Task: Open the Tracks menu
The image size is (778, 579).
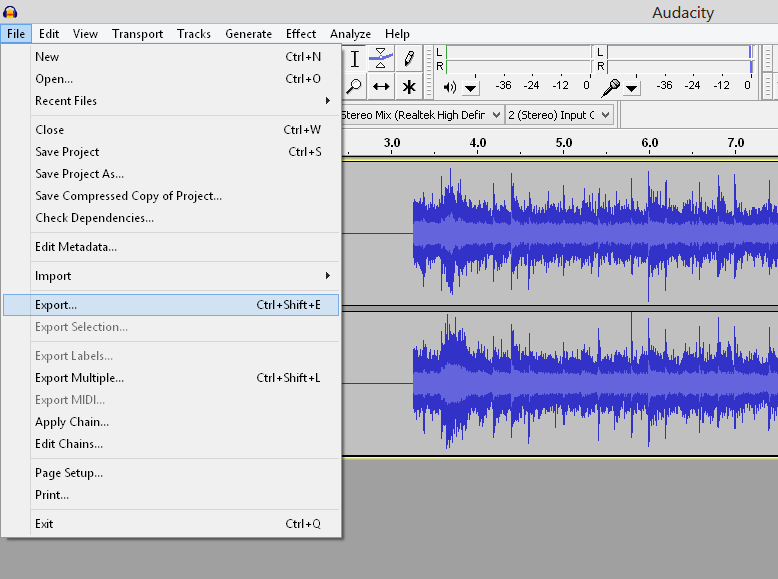Action: coord(194,34)
